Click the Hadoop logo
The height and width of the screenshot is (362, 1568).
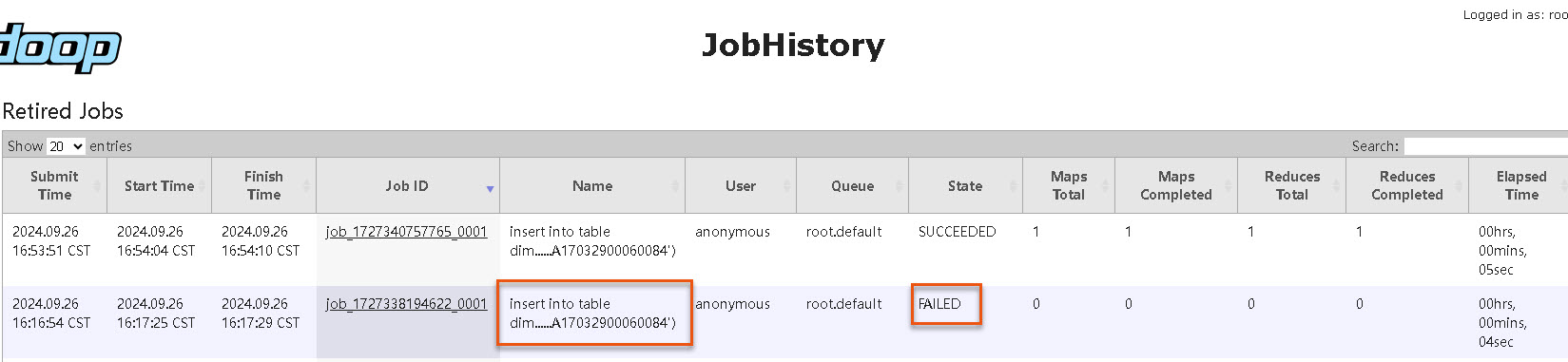[x=60, y=48]
